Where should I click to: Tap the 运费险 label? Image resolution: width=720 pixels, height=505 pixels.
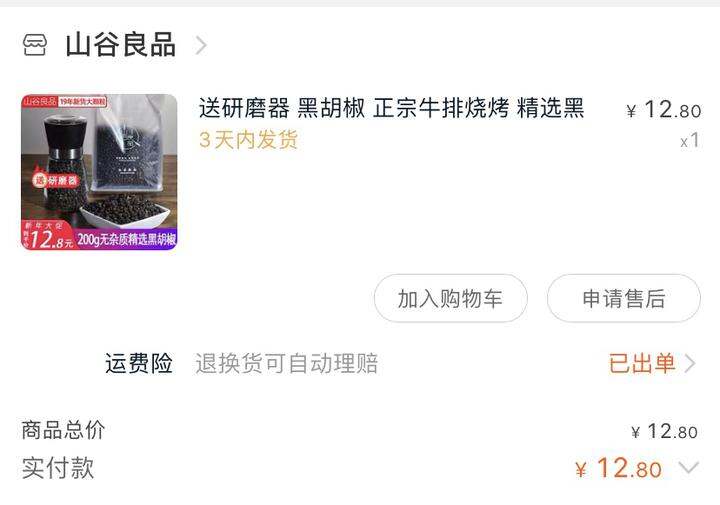pos(139,363)
